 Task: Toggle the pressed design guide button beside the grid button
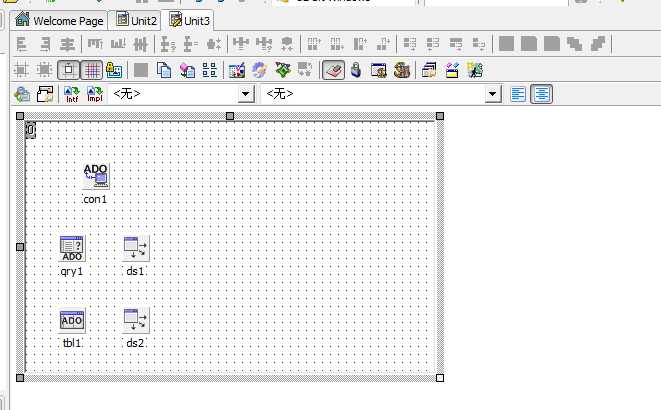tap(68, 70)
